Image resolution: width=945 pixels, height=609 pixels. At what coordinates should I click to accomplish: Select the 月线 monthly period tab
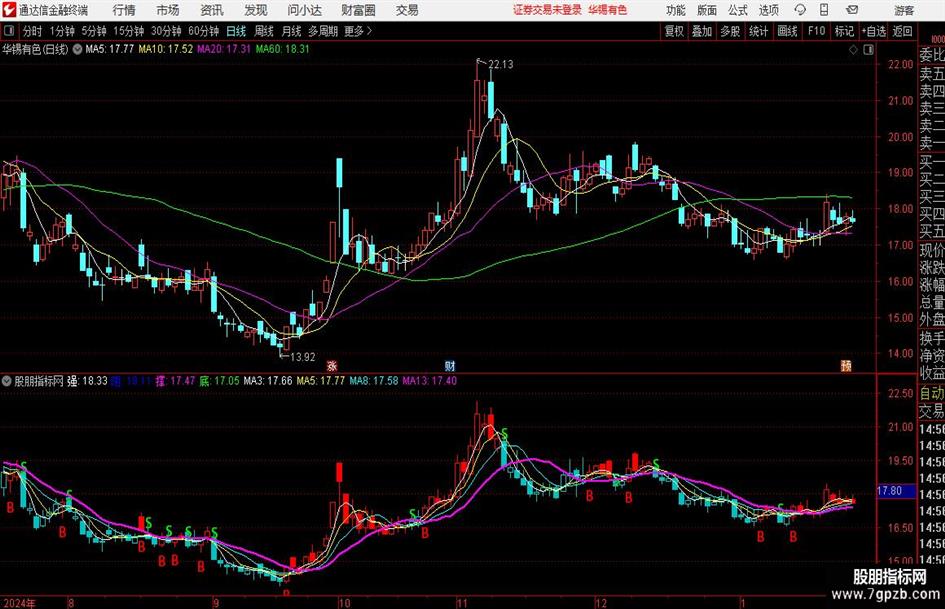(x=292, y=31)
